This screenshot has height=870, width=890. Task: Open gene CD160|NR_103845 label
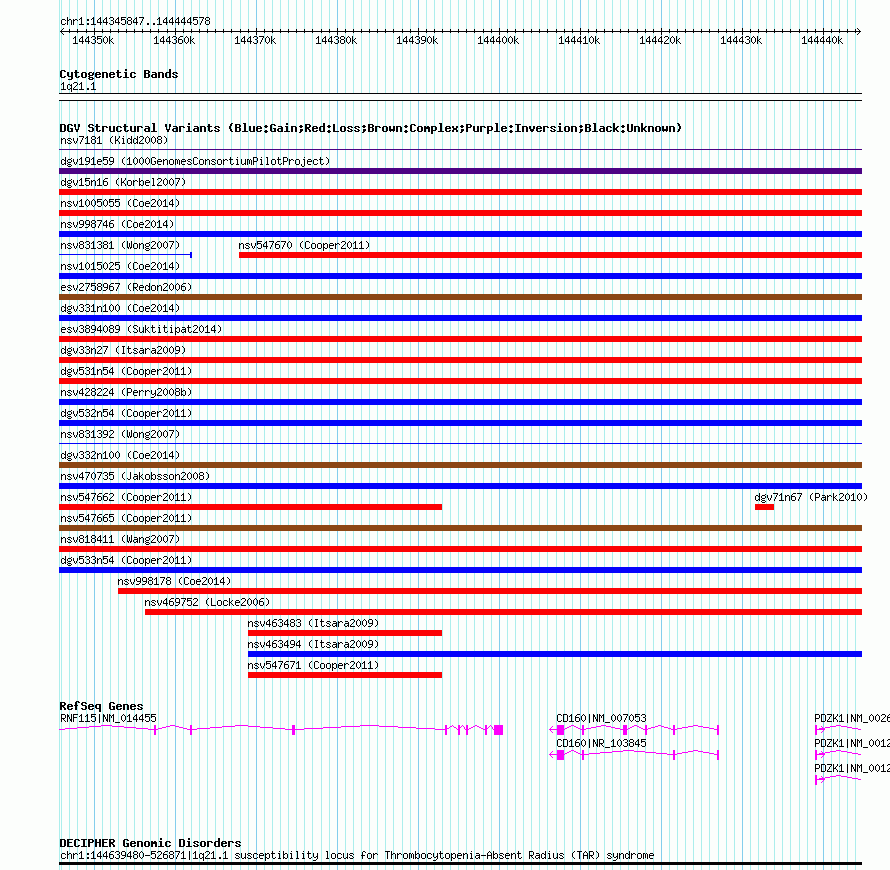[601, 743]
